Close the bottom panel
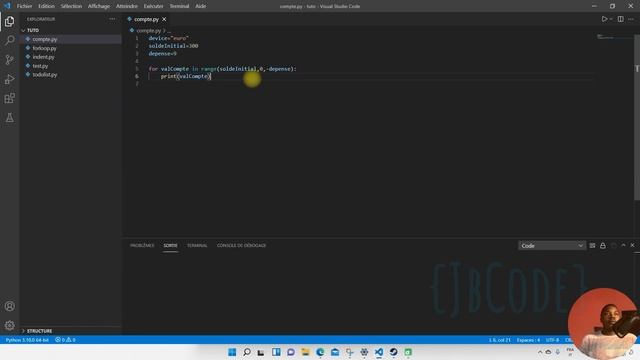 tap(633, 246)
